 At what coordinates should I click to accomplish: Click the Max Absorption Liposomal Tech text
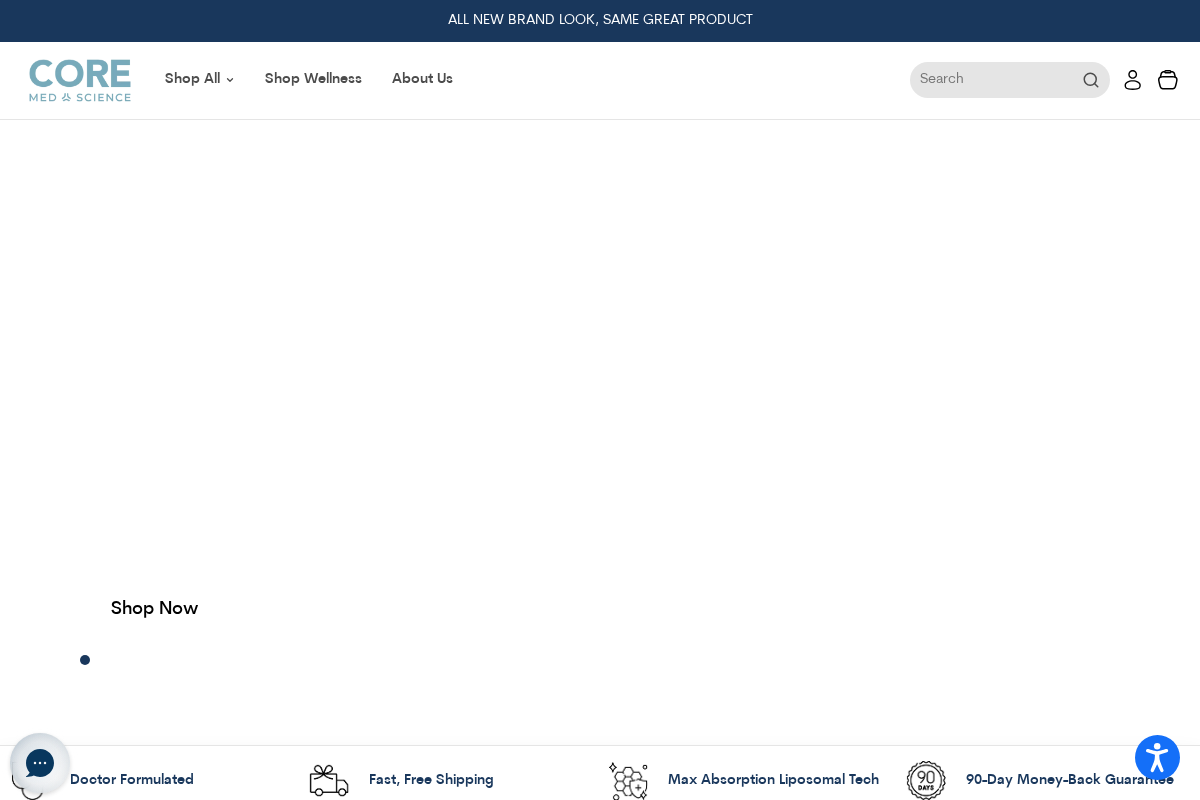tap(773, 781)
